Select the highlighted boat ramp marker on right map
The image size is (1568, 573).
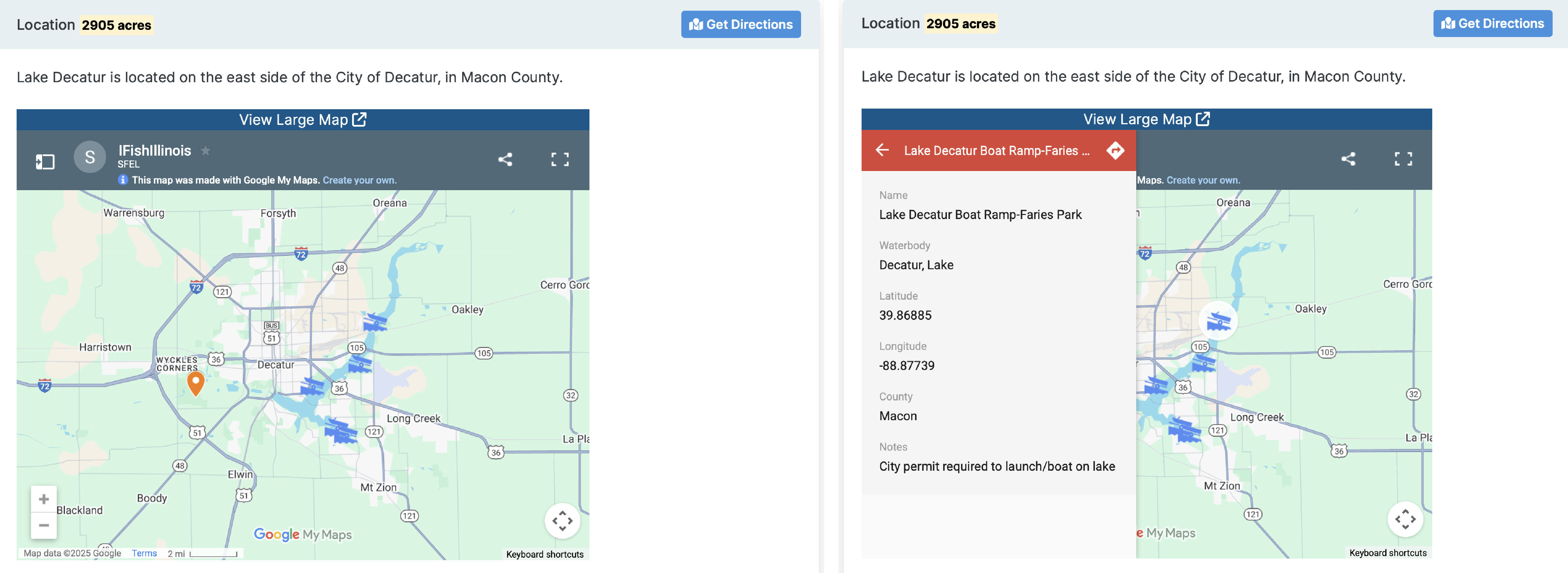1218,320
